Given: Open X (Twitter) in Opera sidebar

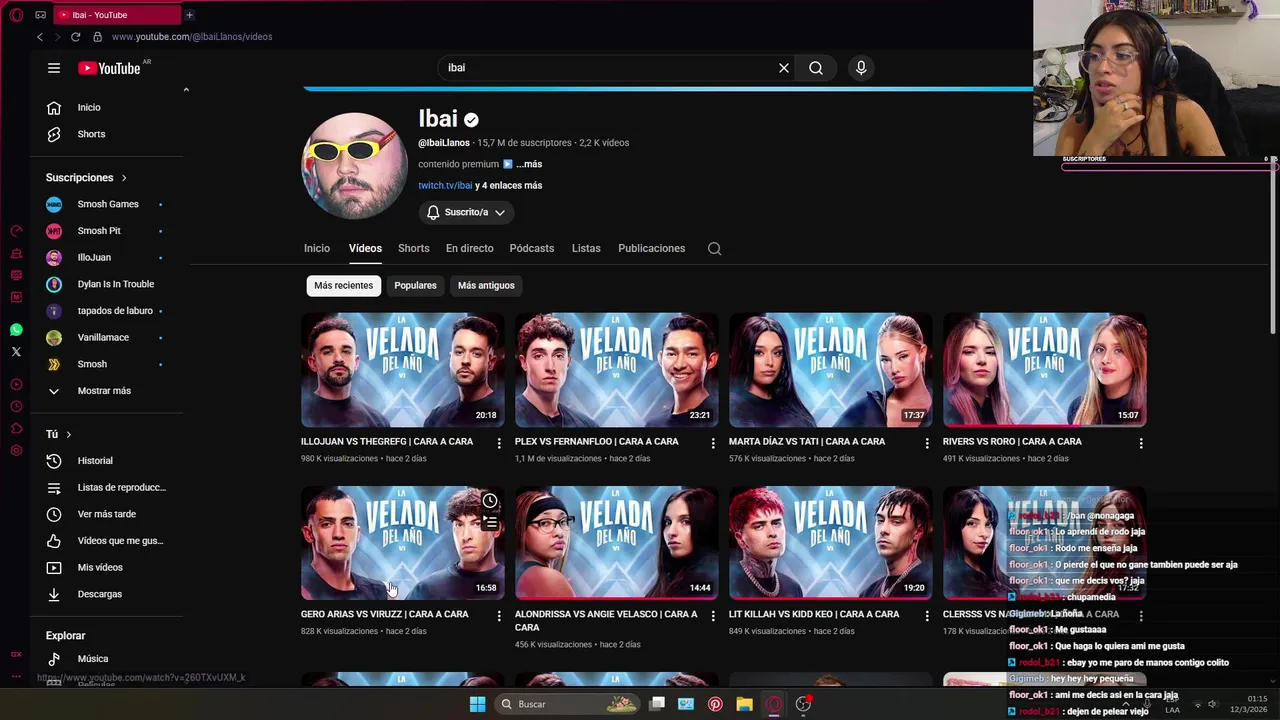Looking at the screenshot, I should [x=16, y=352].
